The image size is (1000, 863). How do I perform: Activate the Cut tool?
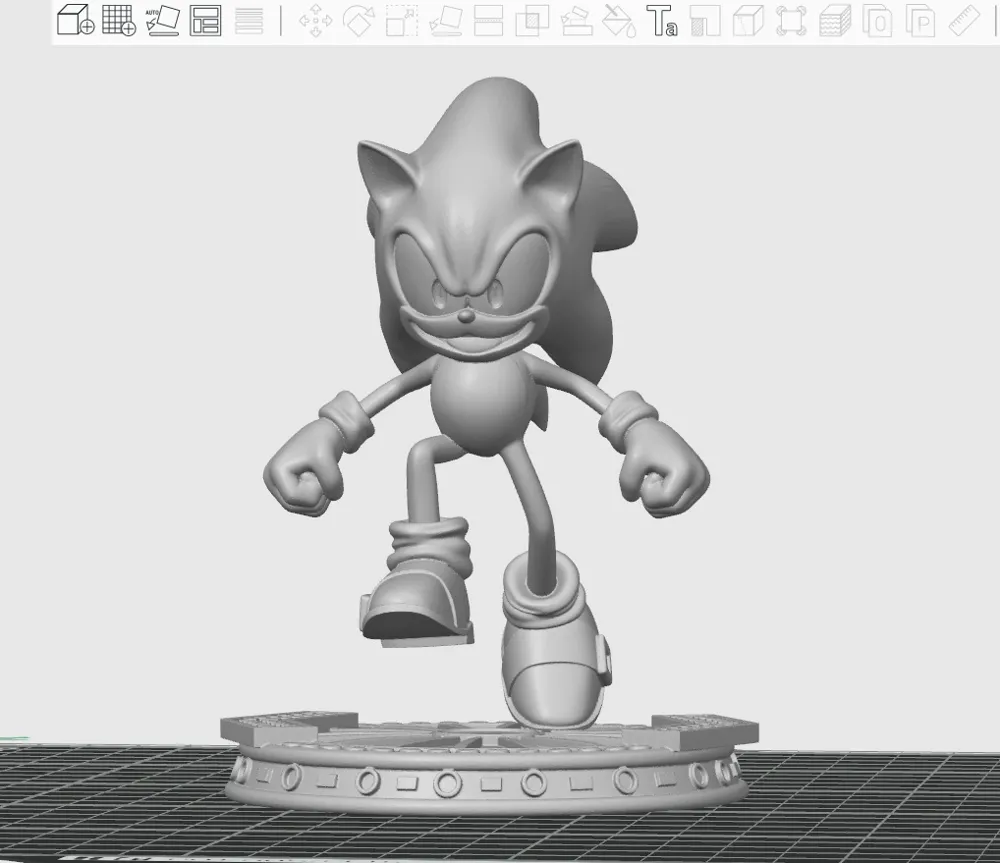tap(489, 21)
